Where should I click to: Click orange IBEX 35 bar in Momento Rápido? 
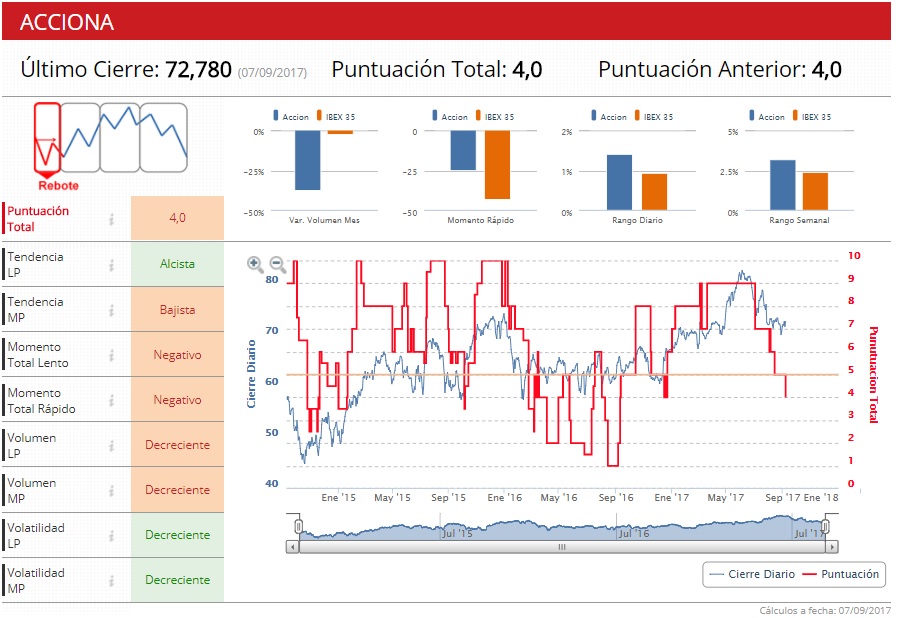497,165
